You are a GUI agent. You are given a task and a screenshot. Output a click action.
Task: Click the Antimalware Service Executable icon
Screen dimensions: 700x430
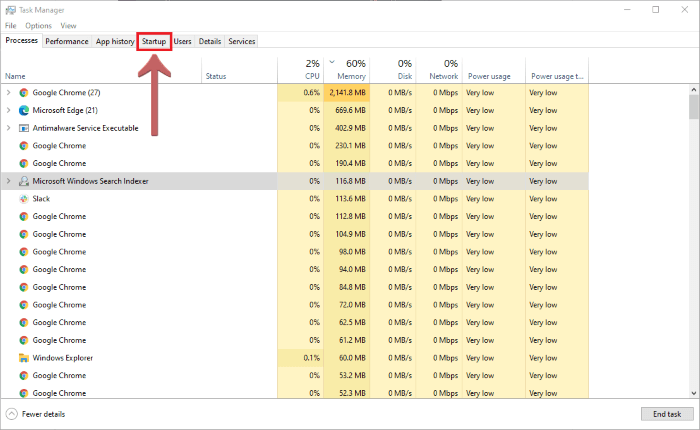[x=24, y=128]
